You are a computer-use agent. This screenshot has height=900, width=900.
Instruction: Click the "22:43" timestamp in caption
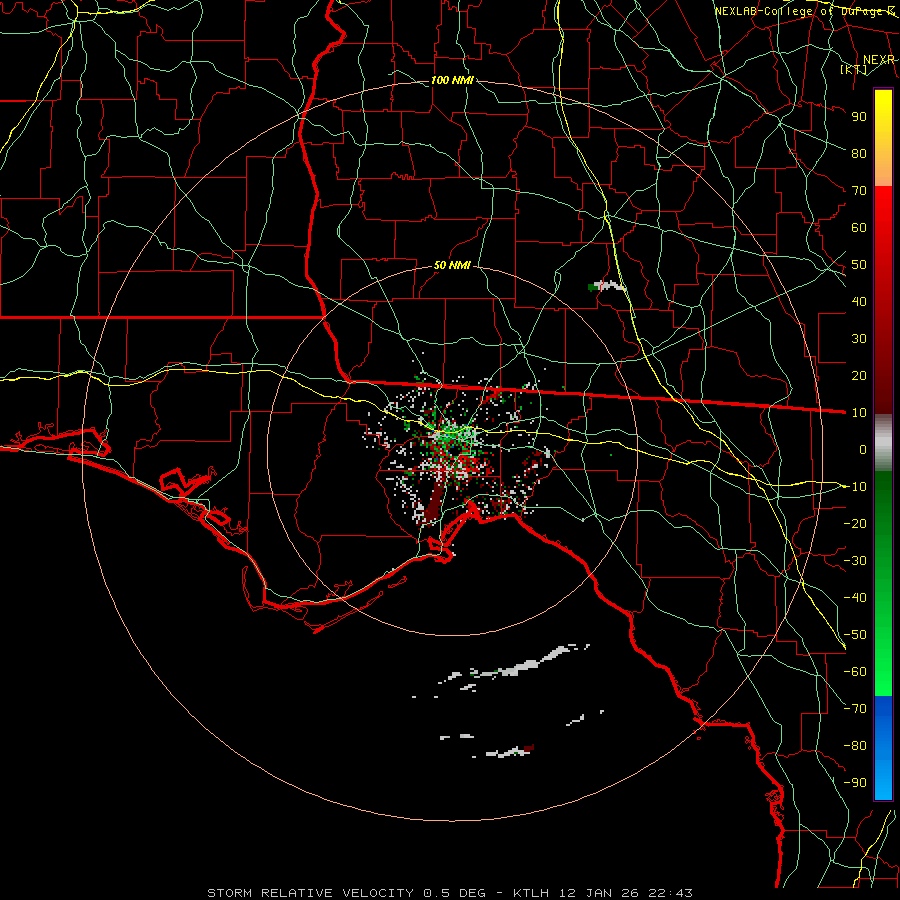[x=670, y=893]
